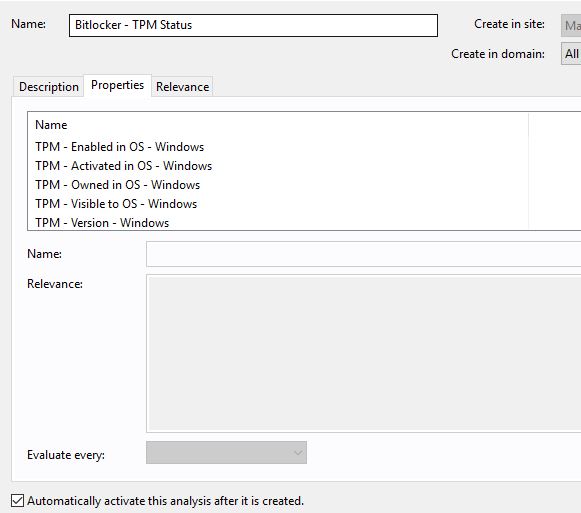Screen dimensions: 581x513
Task: Select 'TPM - Version - Windows' property row
Action: coord(278,222)
